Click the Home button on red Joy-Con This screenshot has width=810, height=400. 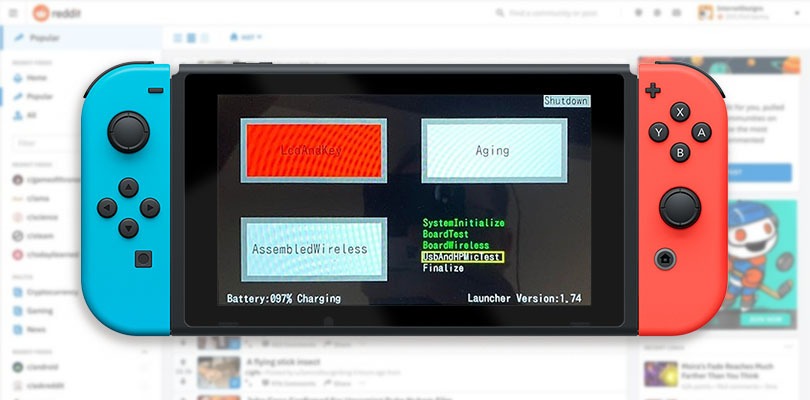(x=665, y=259)
